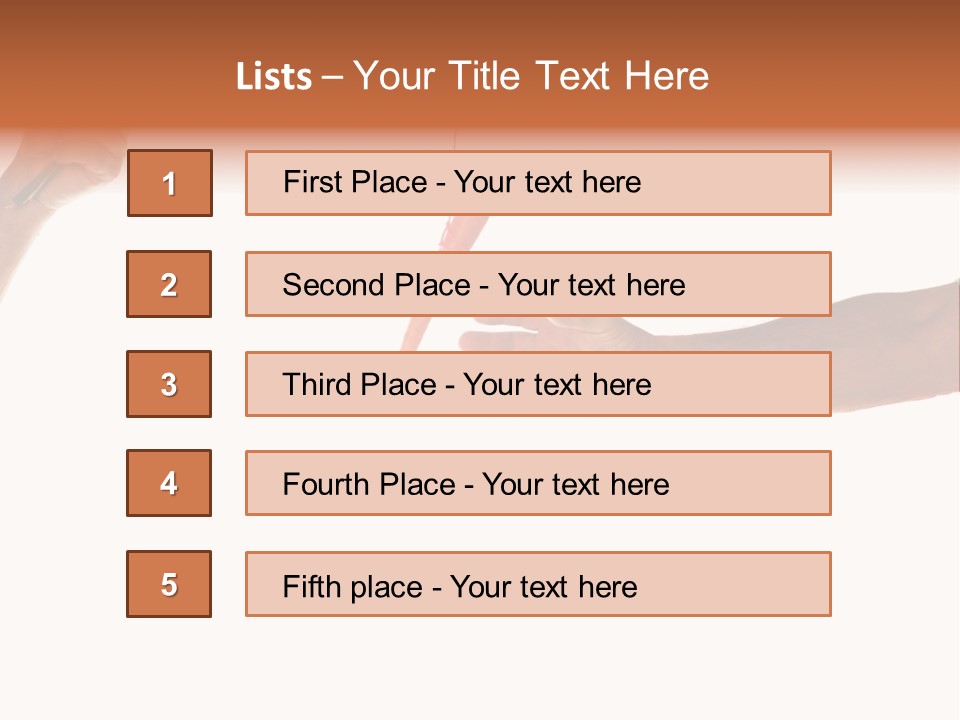Click the number 3 box

pyautogui.click(x=169, y=384)
